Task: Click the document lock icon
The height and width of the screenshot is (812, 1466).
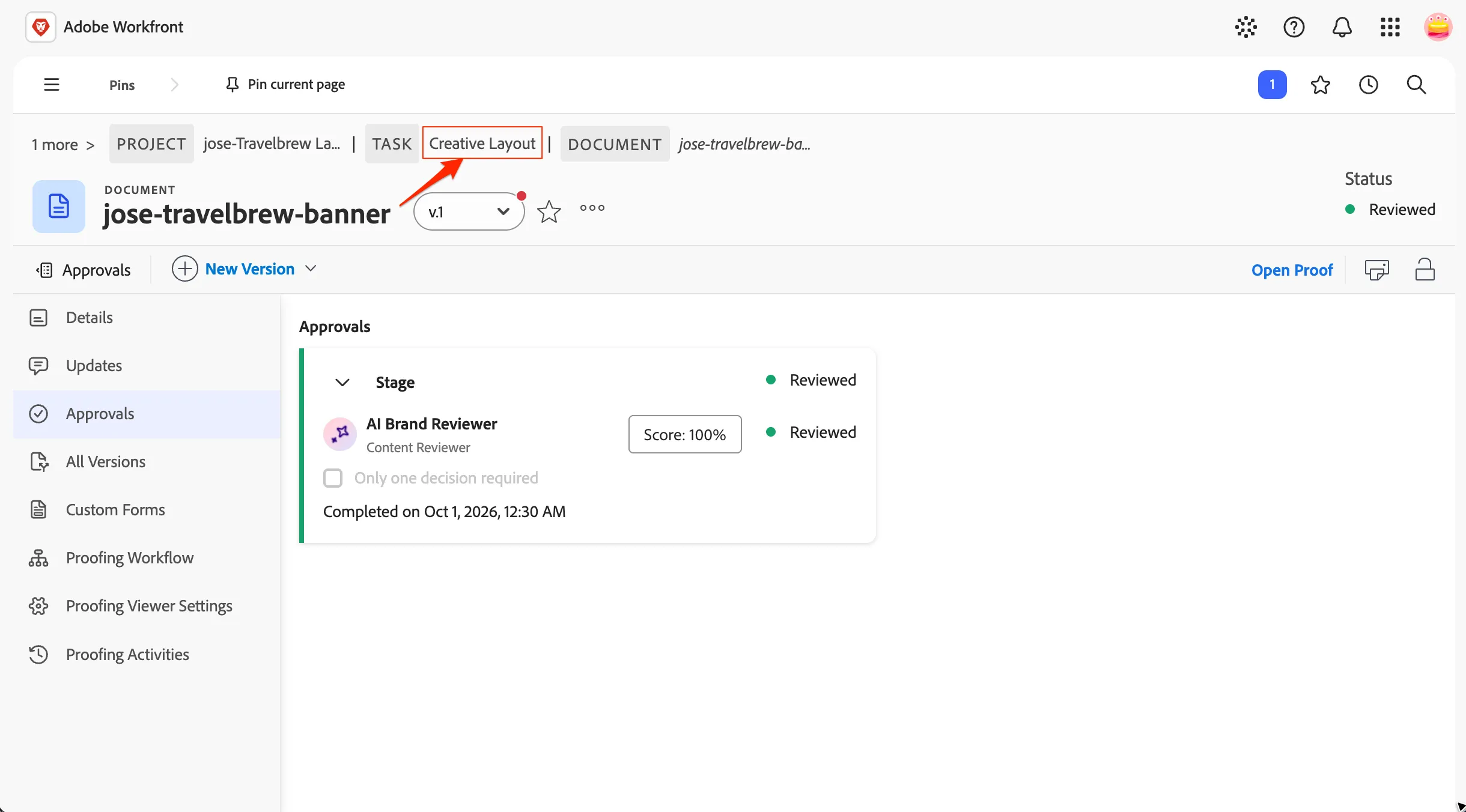Action: [1425, 270]
